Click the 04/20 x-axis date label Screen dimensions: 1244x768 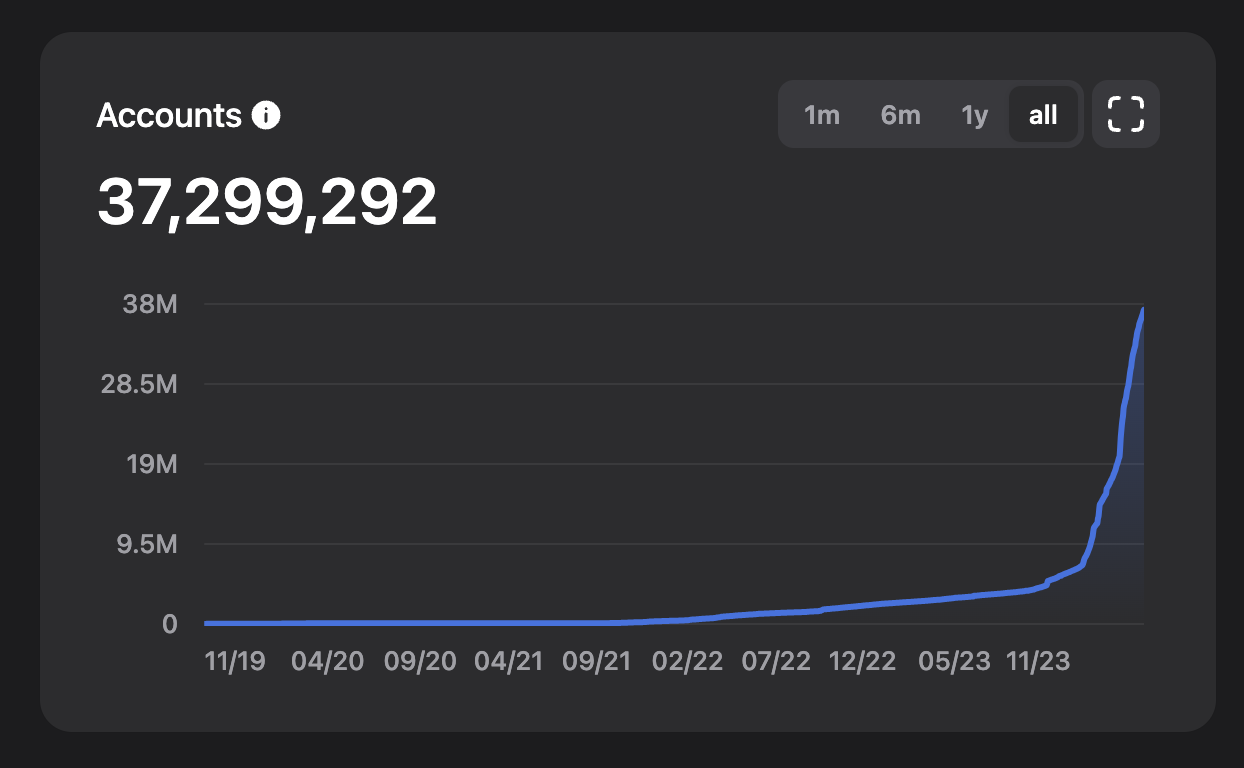(328, 662)
